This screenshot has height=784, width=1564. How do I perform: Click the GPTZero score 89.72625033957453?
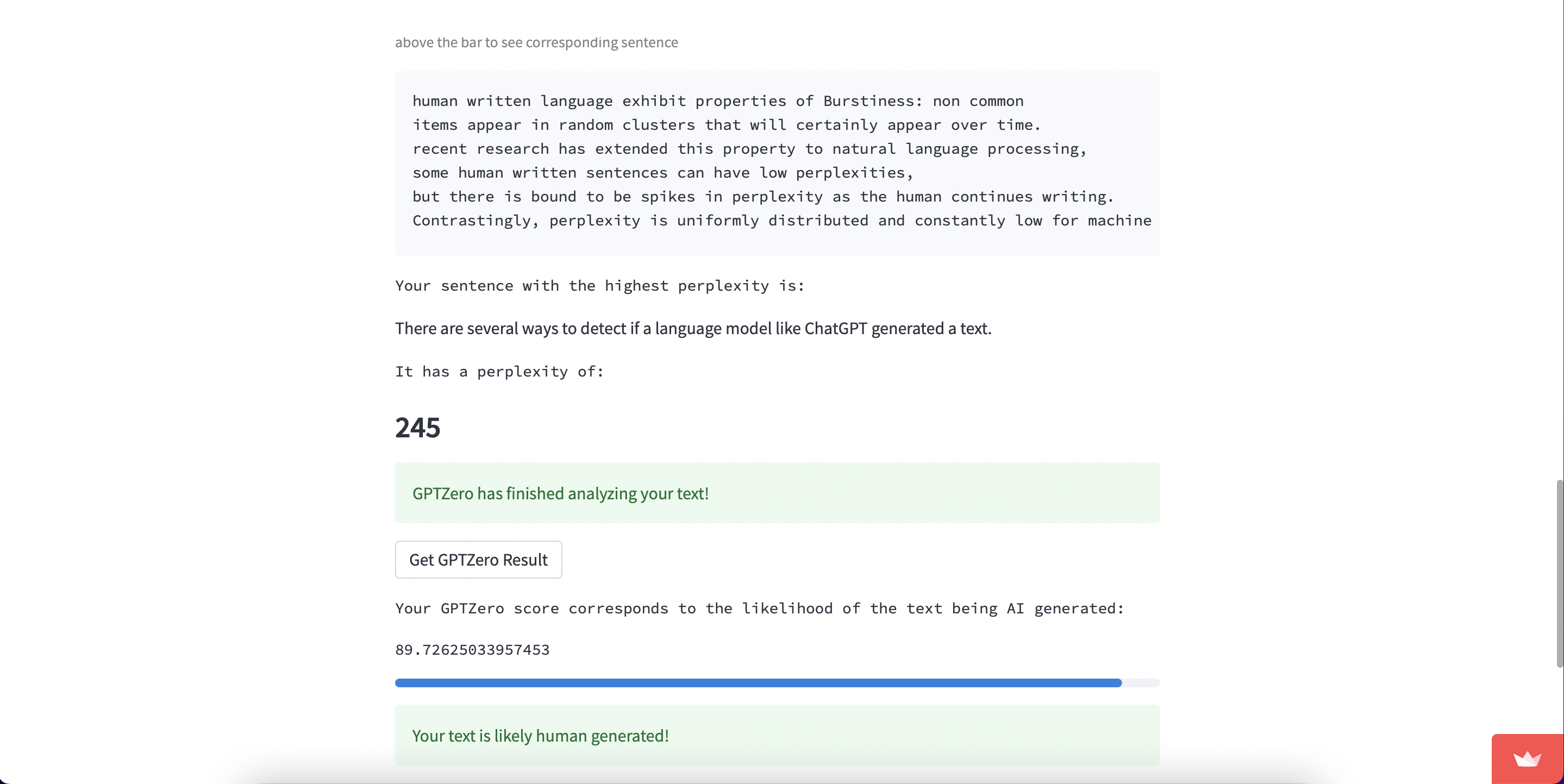tap(472, 649)
